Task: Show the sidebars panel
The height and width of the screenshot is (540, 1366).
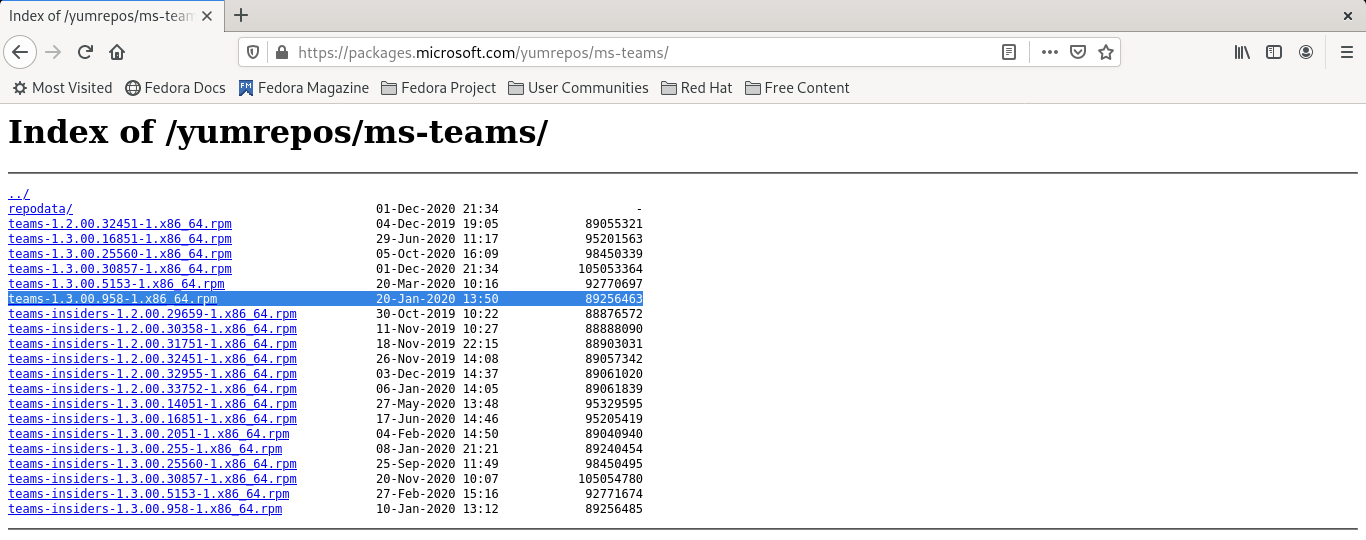Action: click(1274, 52)
